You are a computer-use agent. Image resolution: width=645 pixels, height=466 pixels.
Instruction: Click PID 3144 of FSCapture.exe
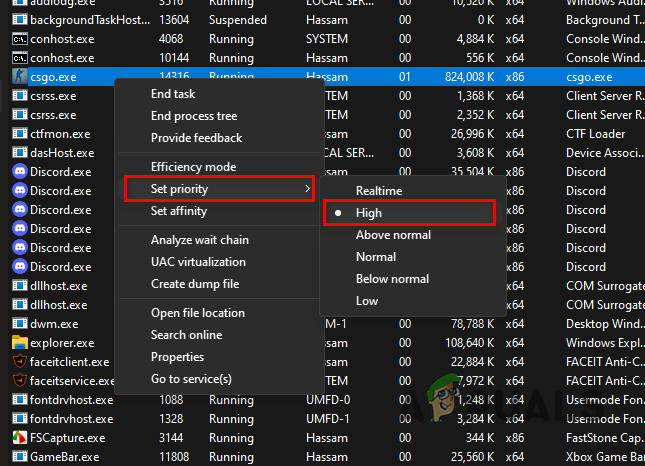[x=171, y=438]
